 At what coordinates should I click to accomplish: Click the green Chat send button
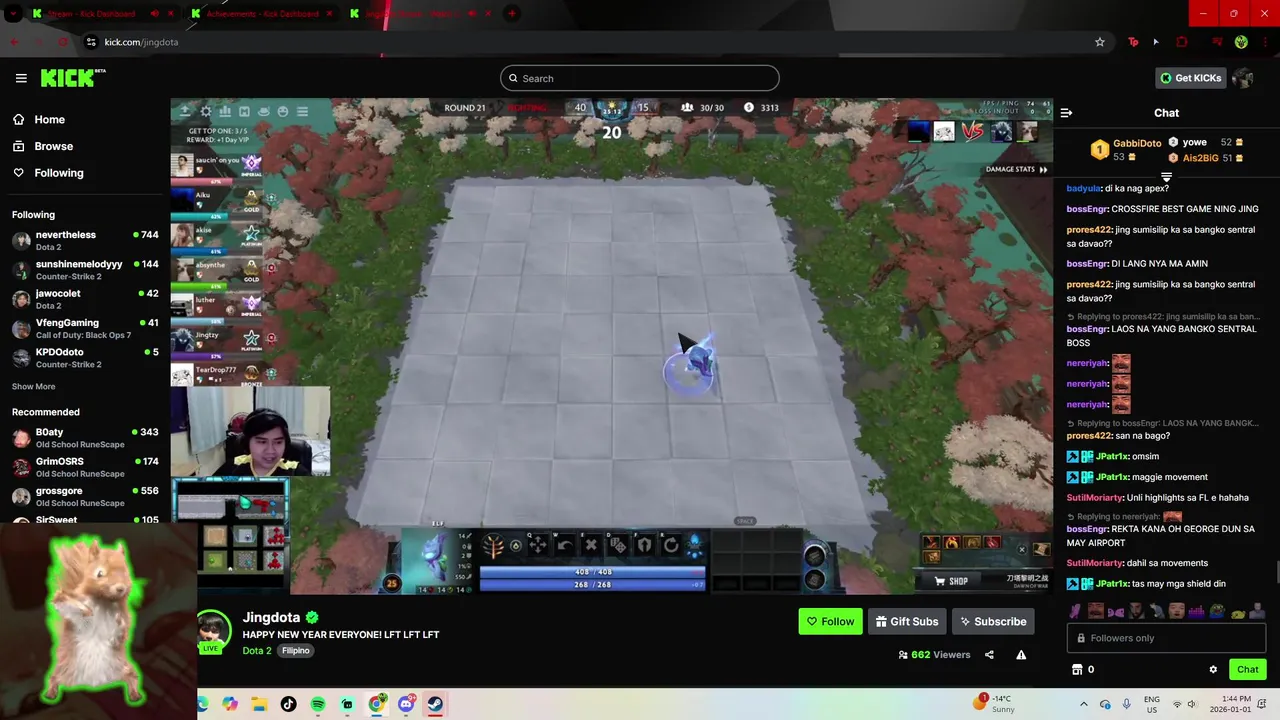[x=1247, y=669]
